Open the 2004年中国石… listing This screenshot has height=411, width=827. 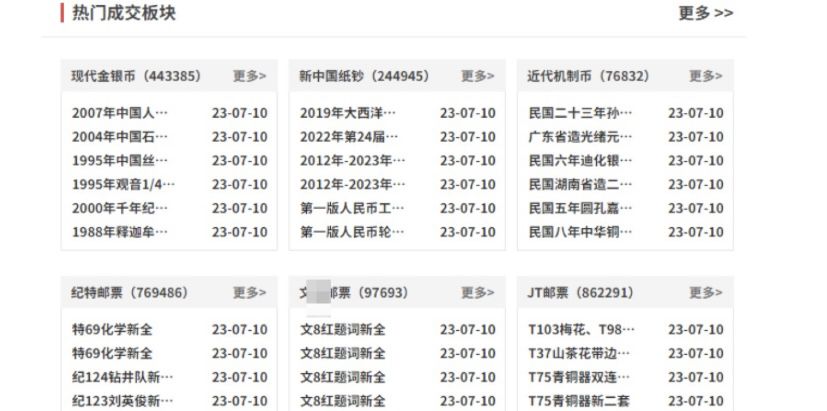[x=120, y=137]
